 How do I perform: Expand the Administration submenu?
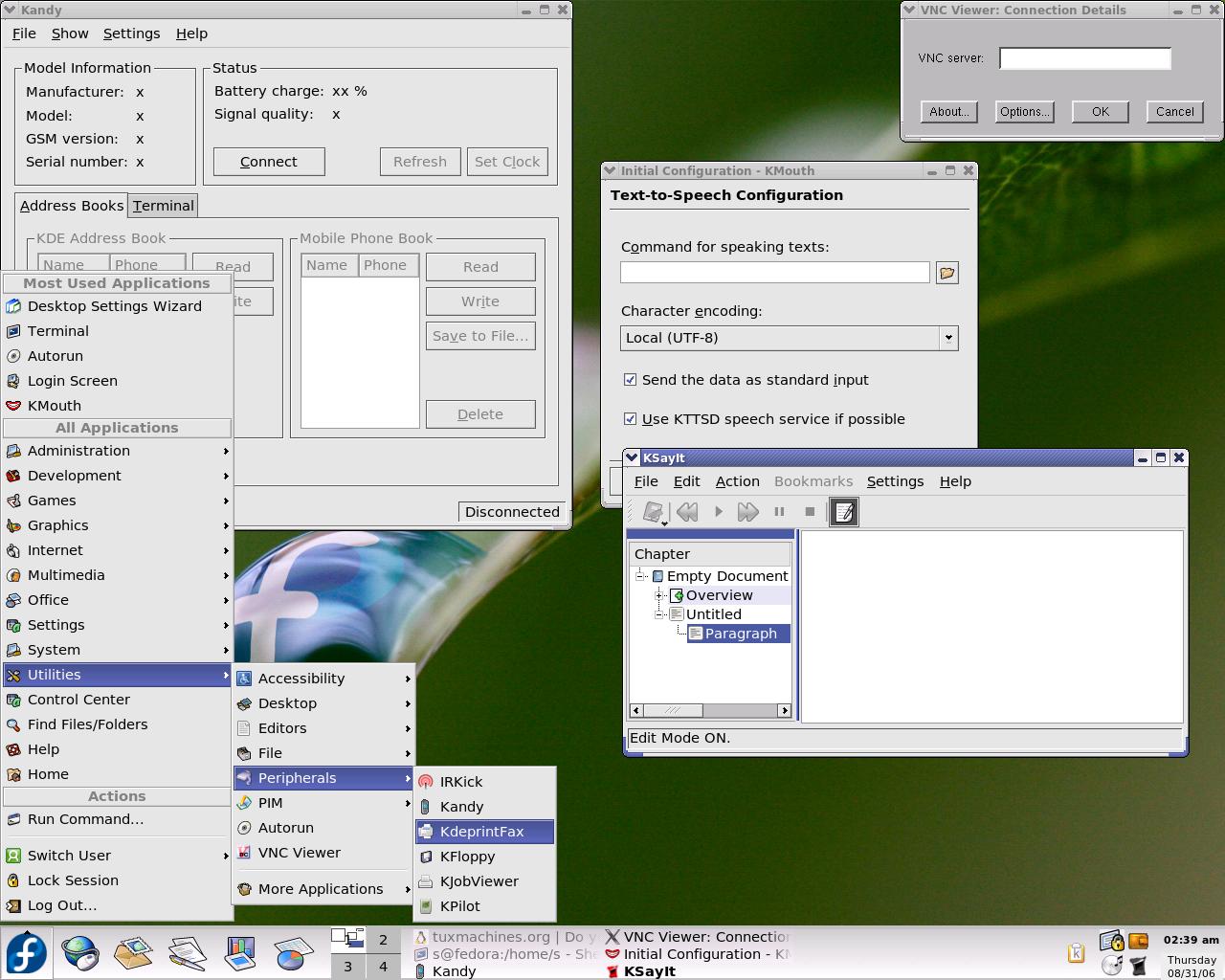tap(118, 451)
